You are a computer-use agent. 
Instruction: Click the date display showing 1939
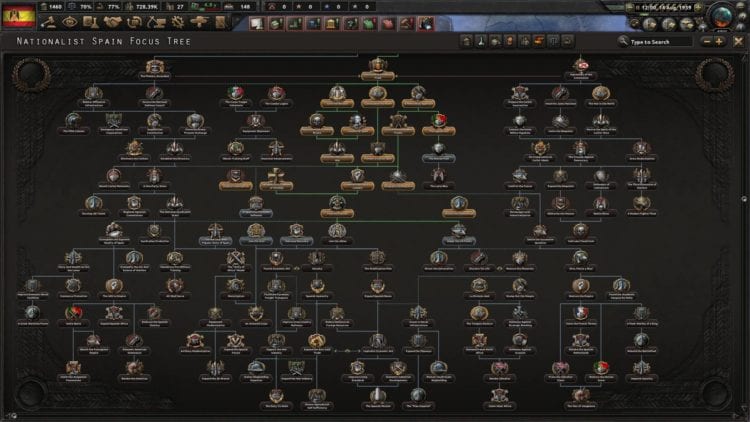point(667,7)
